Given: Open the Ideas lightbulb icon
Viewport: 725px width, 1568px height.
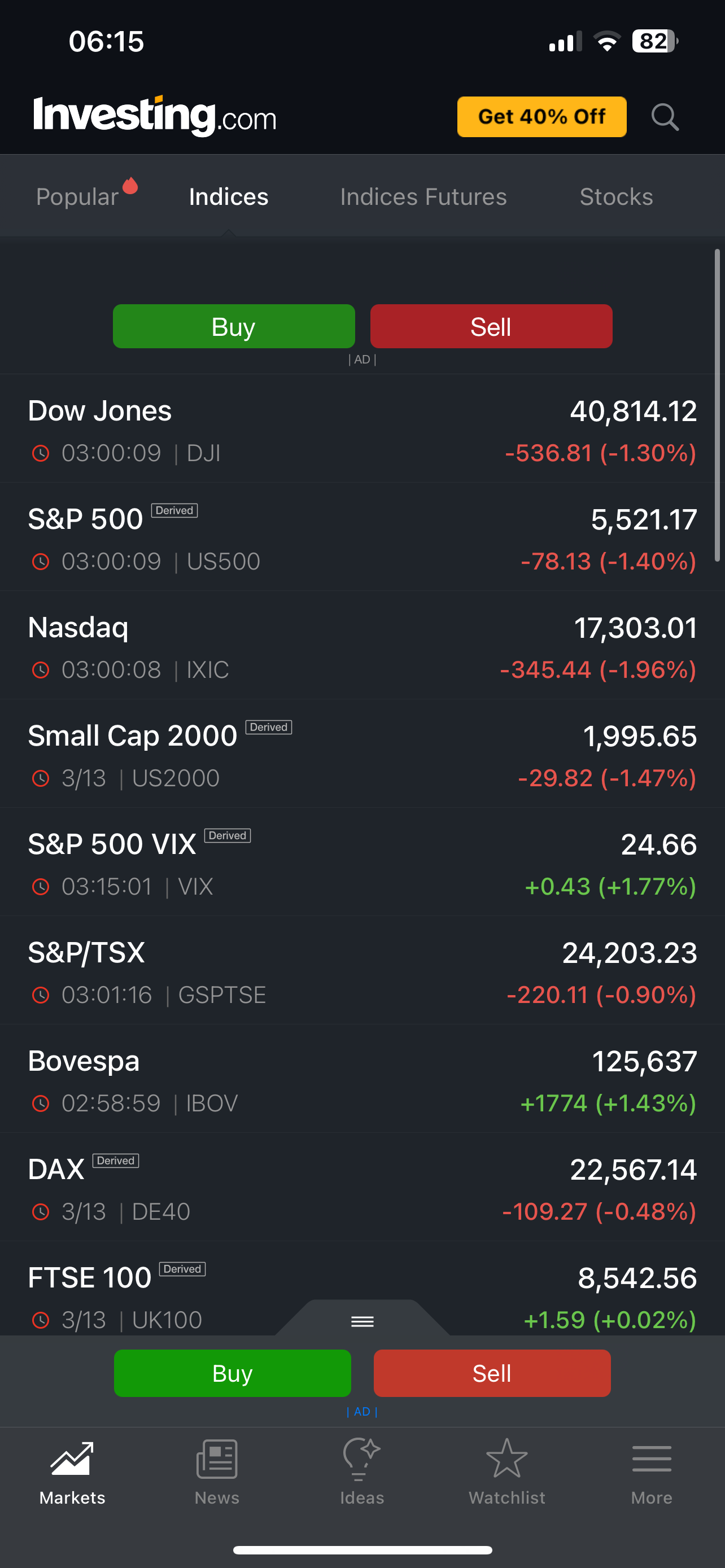Looking at the screenshot, I should (x=361, y=1459).
